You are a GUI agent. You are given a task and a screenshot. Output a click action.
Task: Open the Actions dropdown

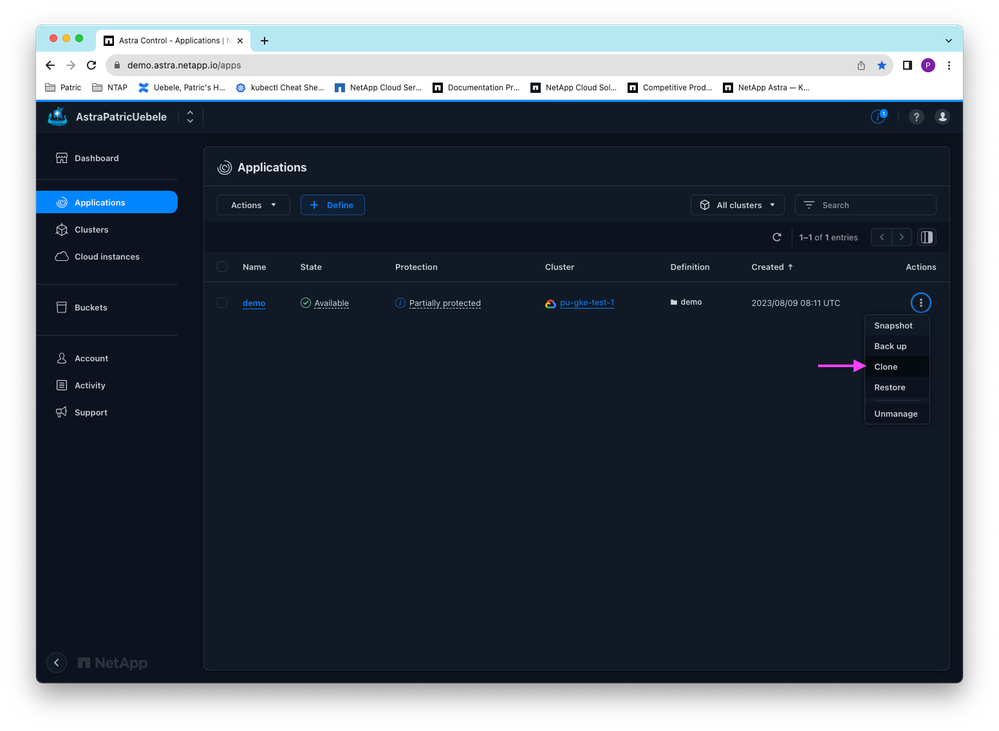click(254, 205)
